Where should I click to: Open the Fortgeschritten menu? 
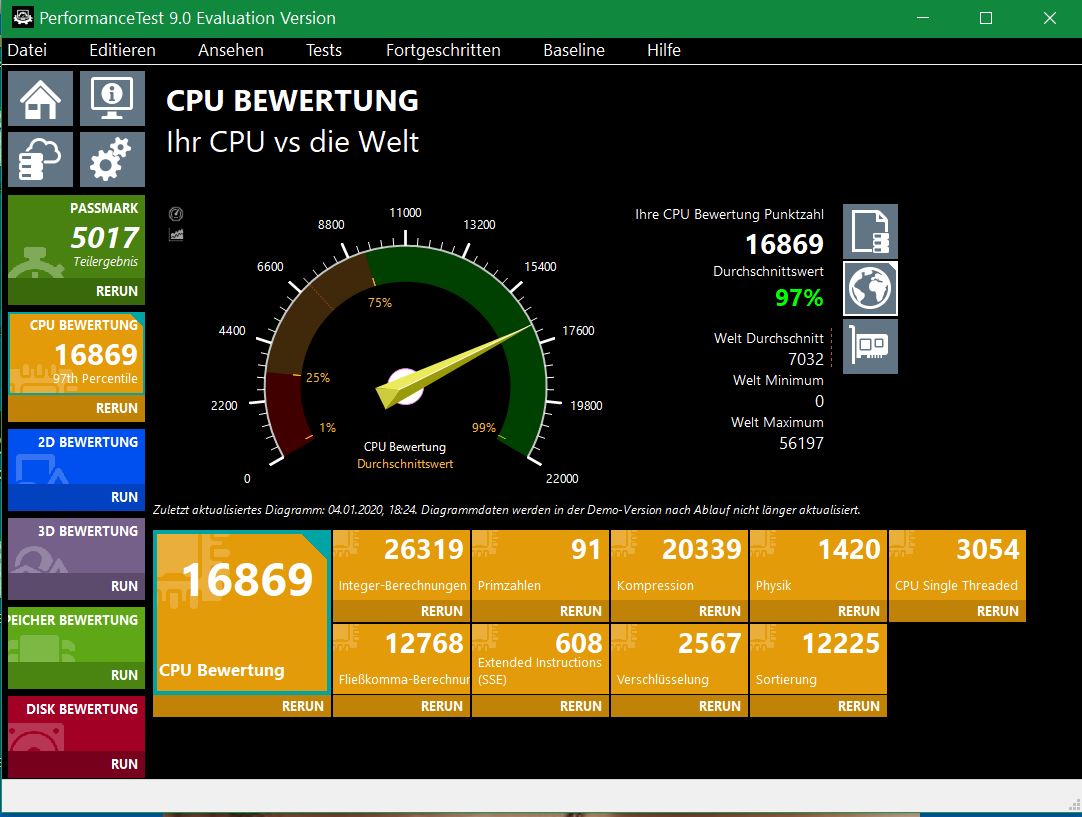(x=443, y=50)
